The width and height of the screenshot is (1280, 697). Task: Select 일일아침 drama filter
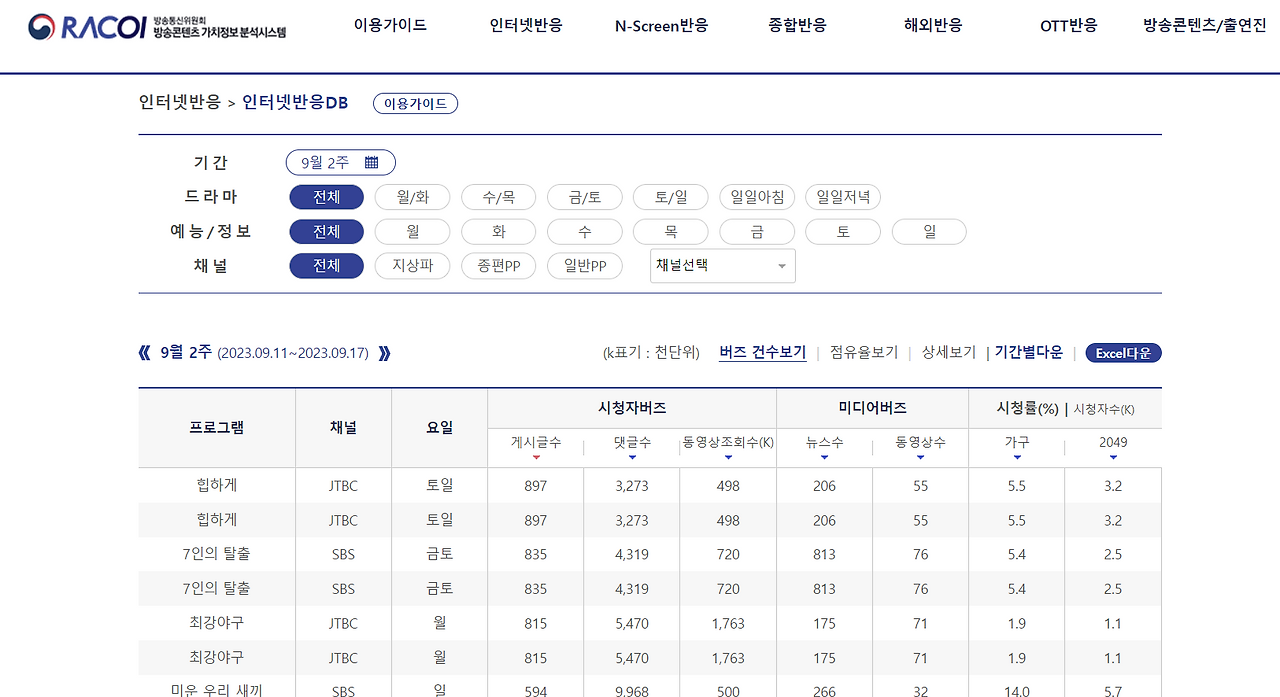pos(756,196)
